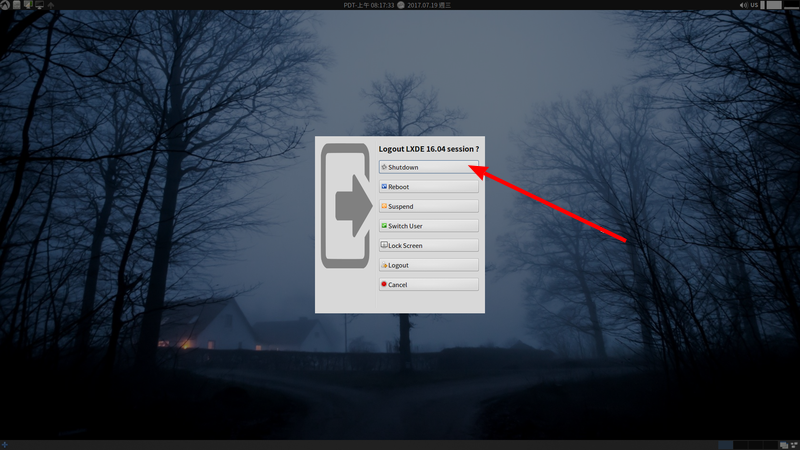The image size is (800, 450).
Task: Click the fifth launcher icon in top panel
Action: click(51, 5)
